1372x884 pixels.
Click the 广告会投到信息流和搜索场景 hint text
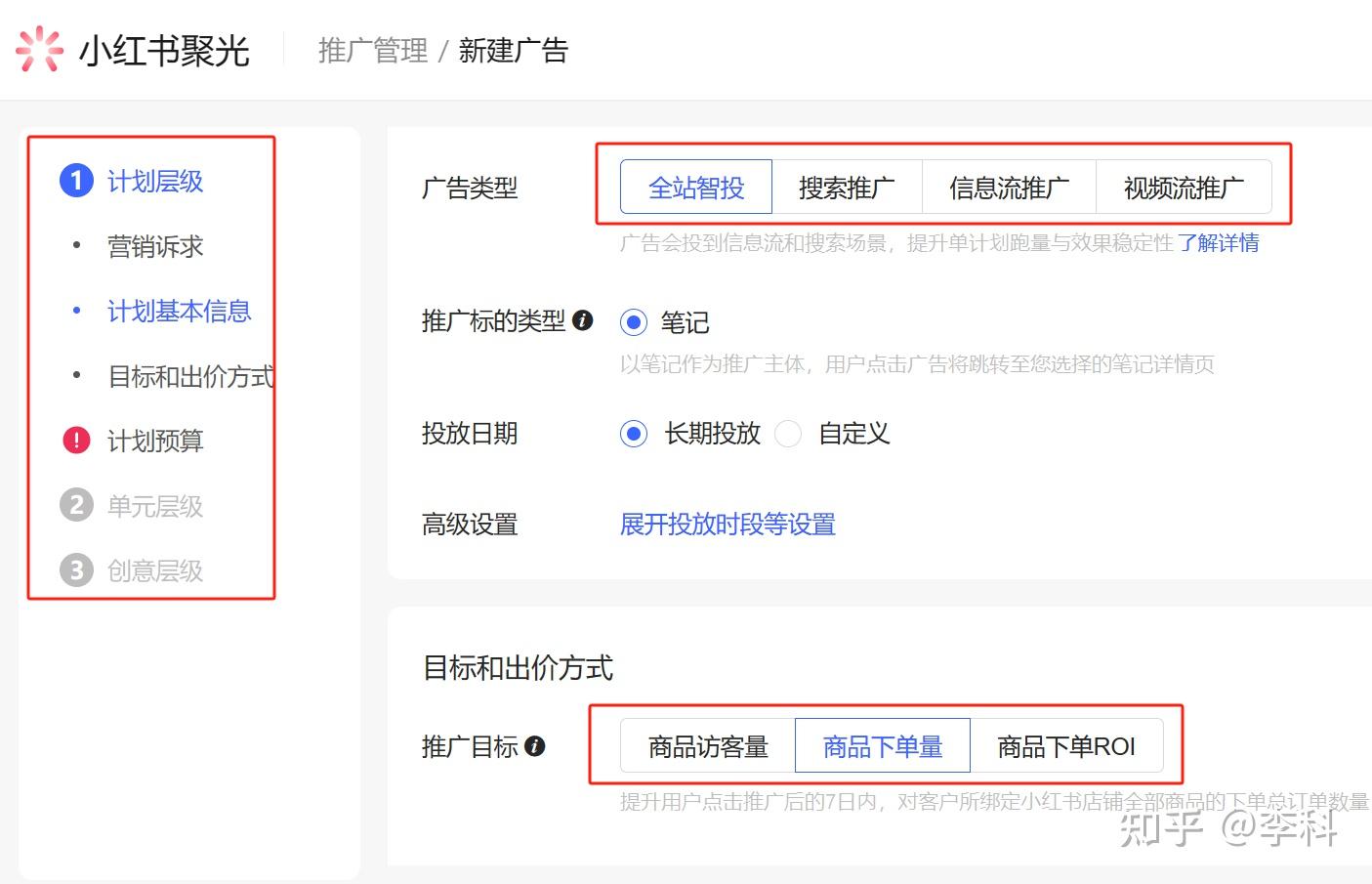pos(896,242)
